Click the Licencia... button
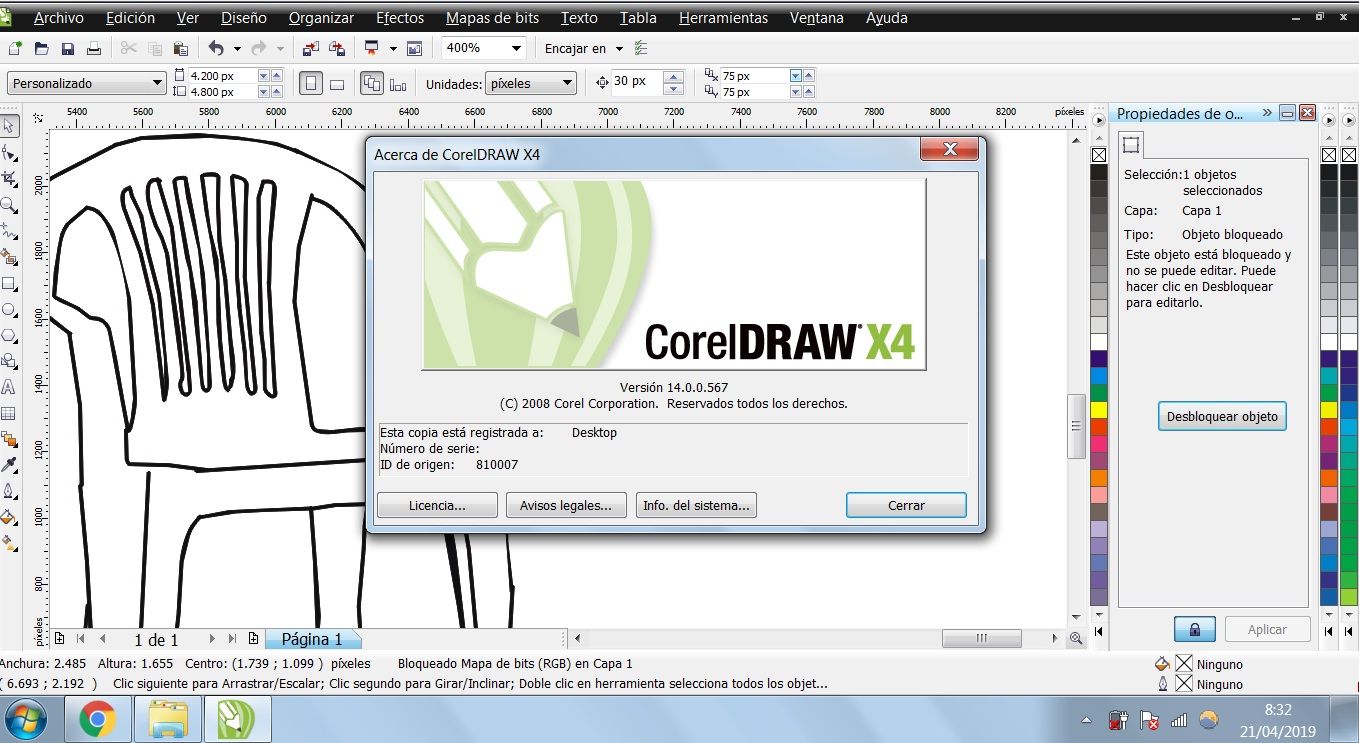Viewport: 1359px width, 743px height. pyautogui.click(x=437, y=505)
